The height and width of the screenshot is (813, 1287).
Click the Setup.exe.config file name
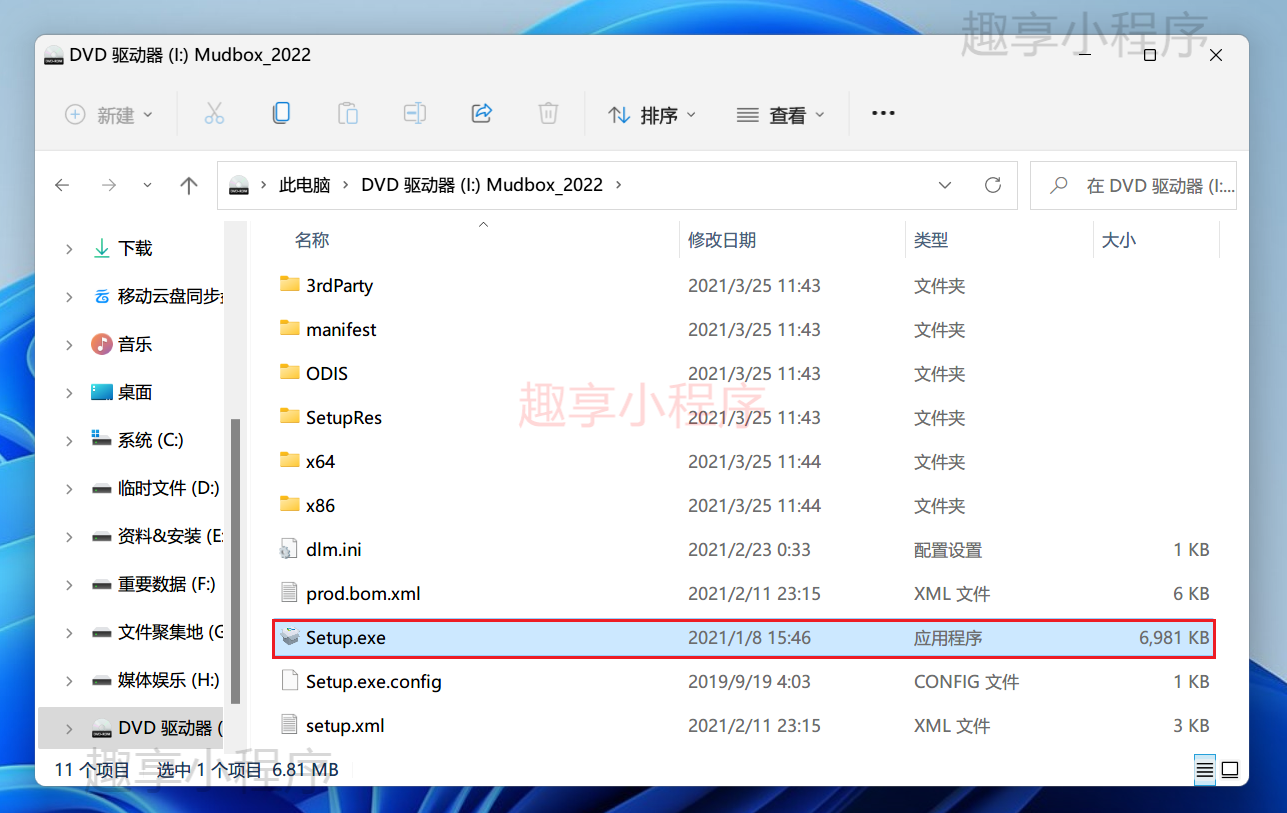tap(374, 681)
